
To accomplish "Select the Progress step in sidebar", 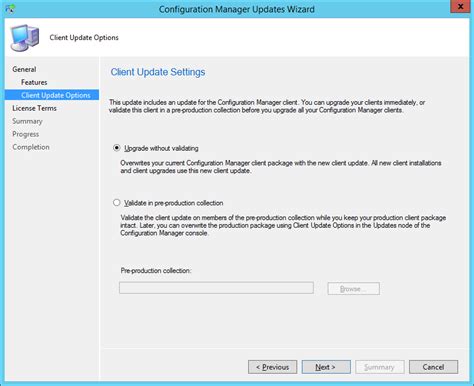I will (25, 134).
